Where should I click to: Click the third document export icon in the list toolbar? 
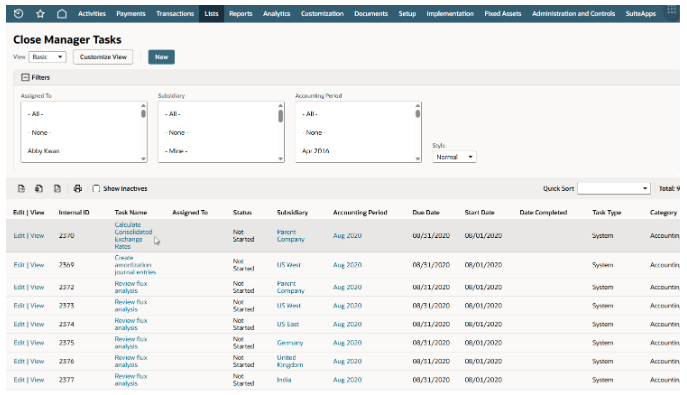57,189
